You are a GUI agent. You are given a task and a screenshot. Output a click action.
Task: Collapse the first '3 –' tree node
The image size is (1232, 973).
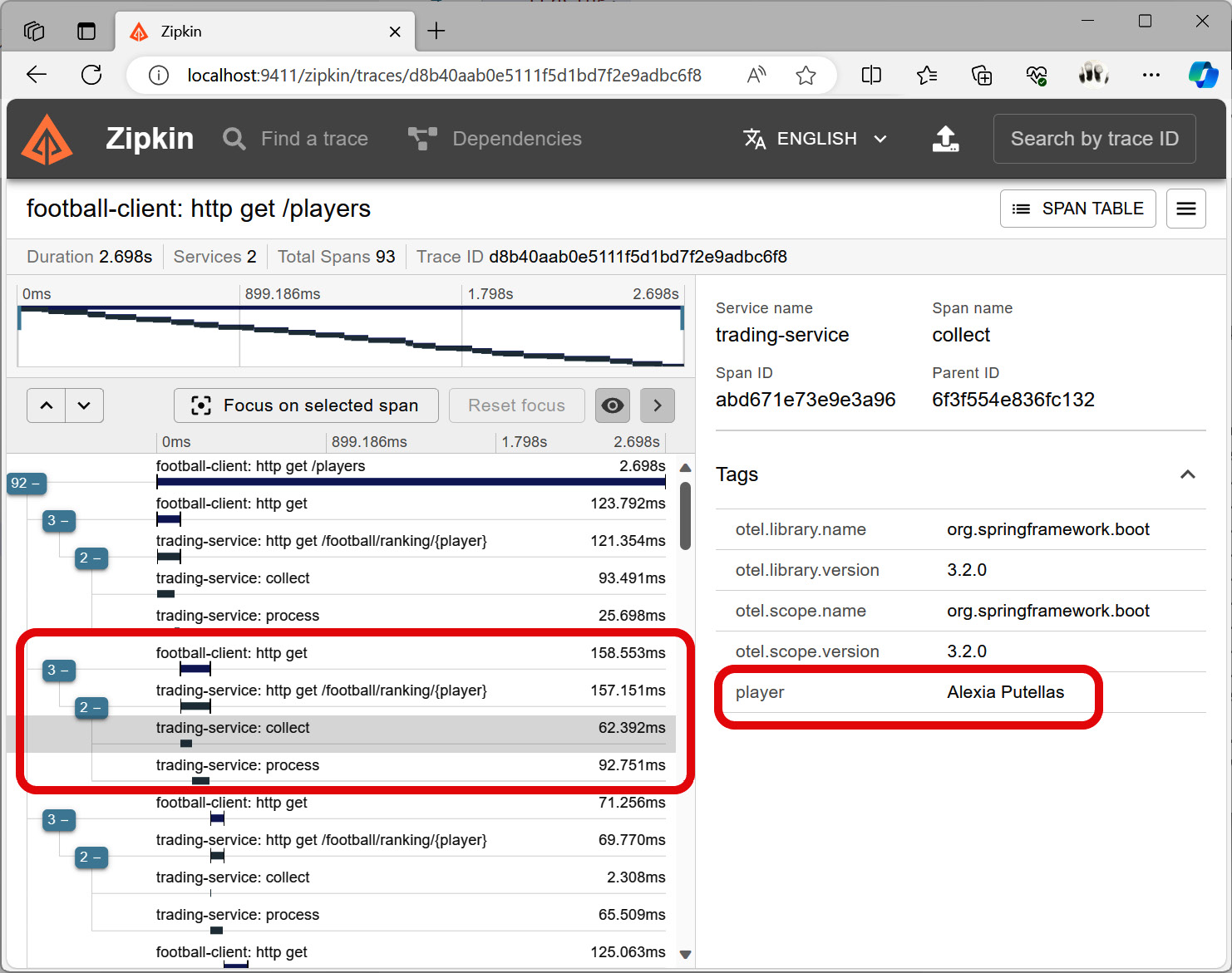click(x=59, y=520)
